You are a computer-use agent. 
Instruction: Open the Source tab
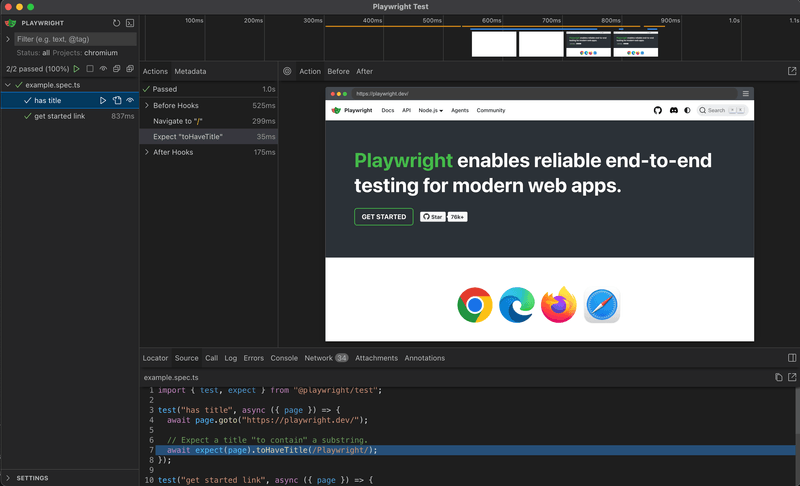click(186, 358)
